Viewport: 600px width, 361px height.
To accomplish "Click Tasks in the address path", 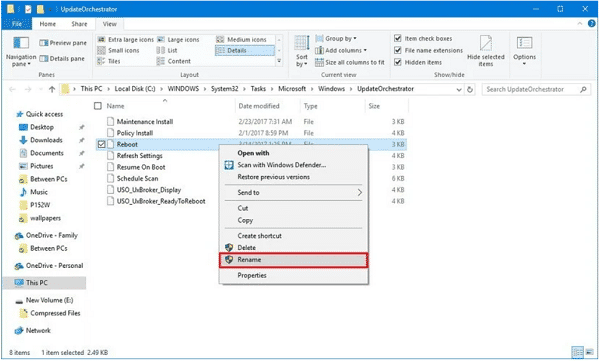I will (258, 89).
